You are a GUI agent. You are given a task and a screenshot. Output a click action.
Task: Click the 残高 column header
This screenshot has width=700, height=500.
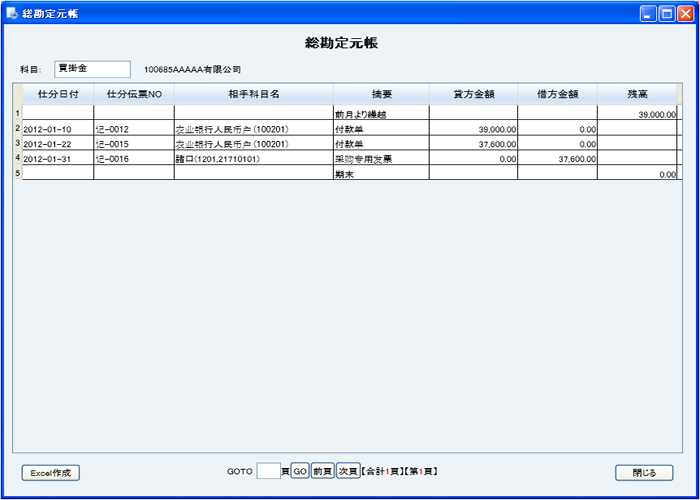pos(637,94)
